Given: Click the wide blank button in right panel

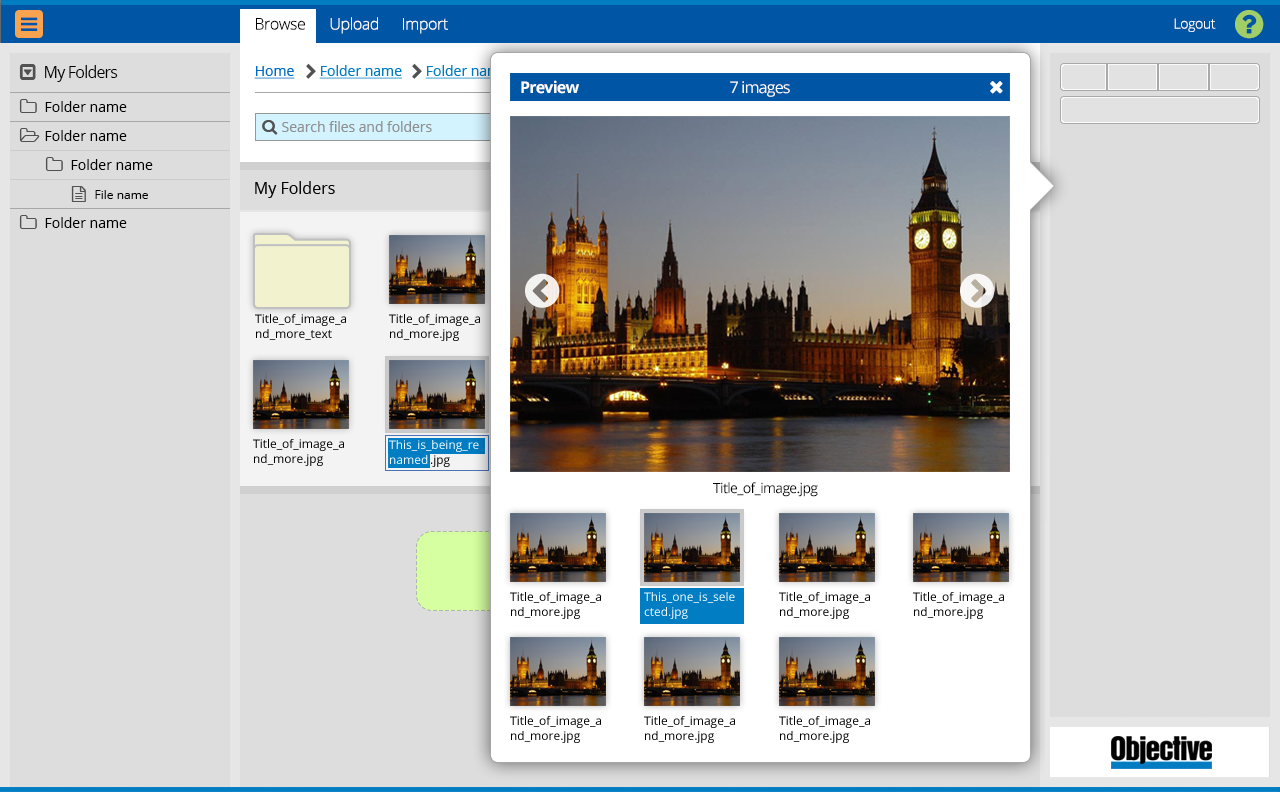Looking at the screenshot, I should coord(1160,110).
